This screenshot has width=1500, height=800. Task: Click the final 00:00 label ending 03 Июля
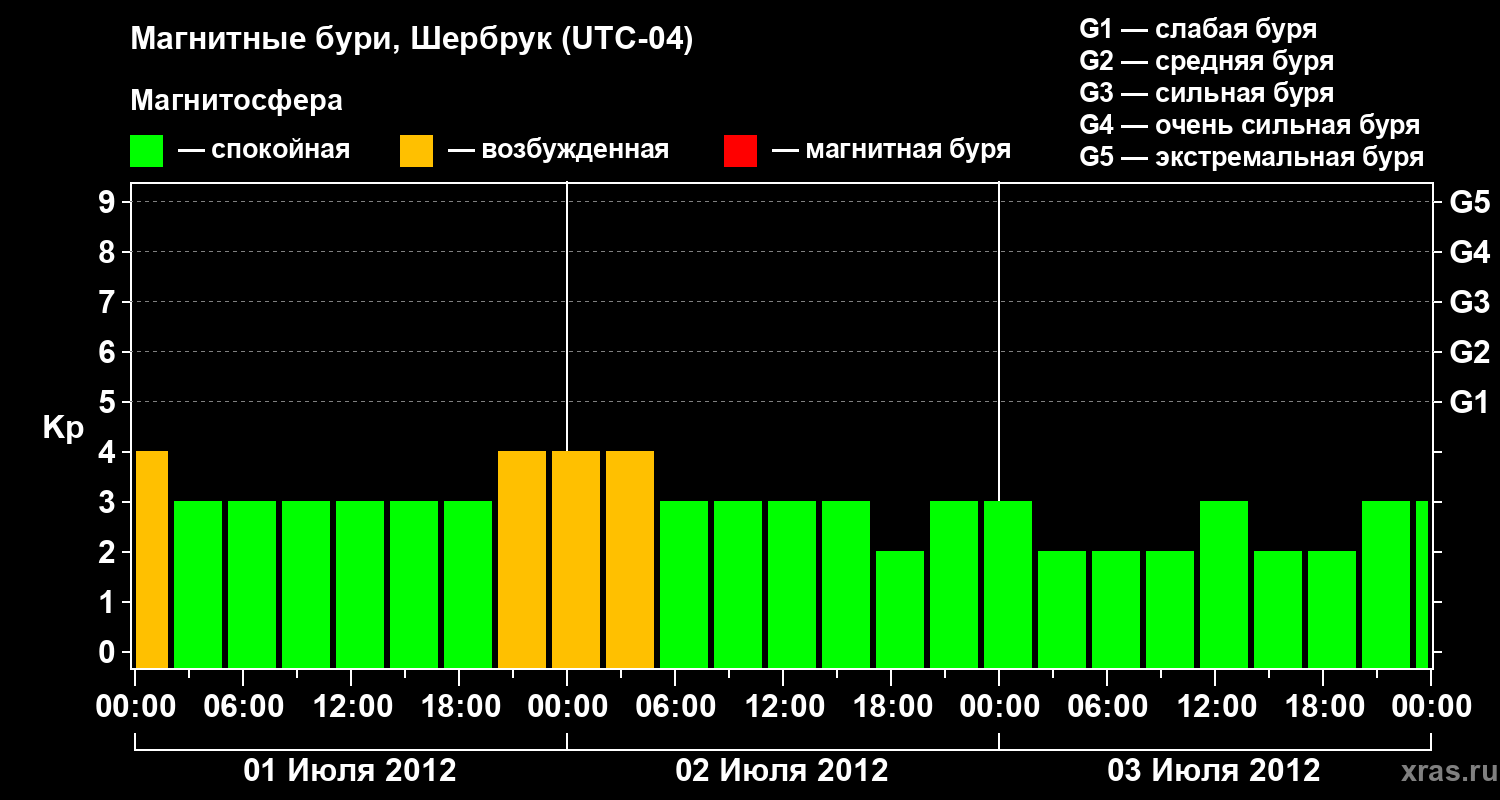click(x=1431, y=707)
